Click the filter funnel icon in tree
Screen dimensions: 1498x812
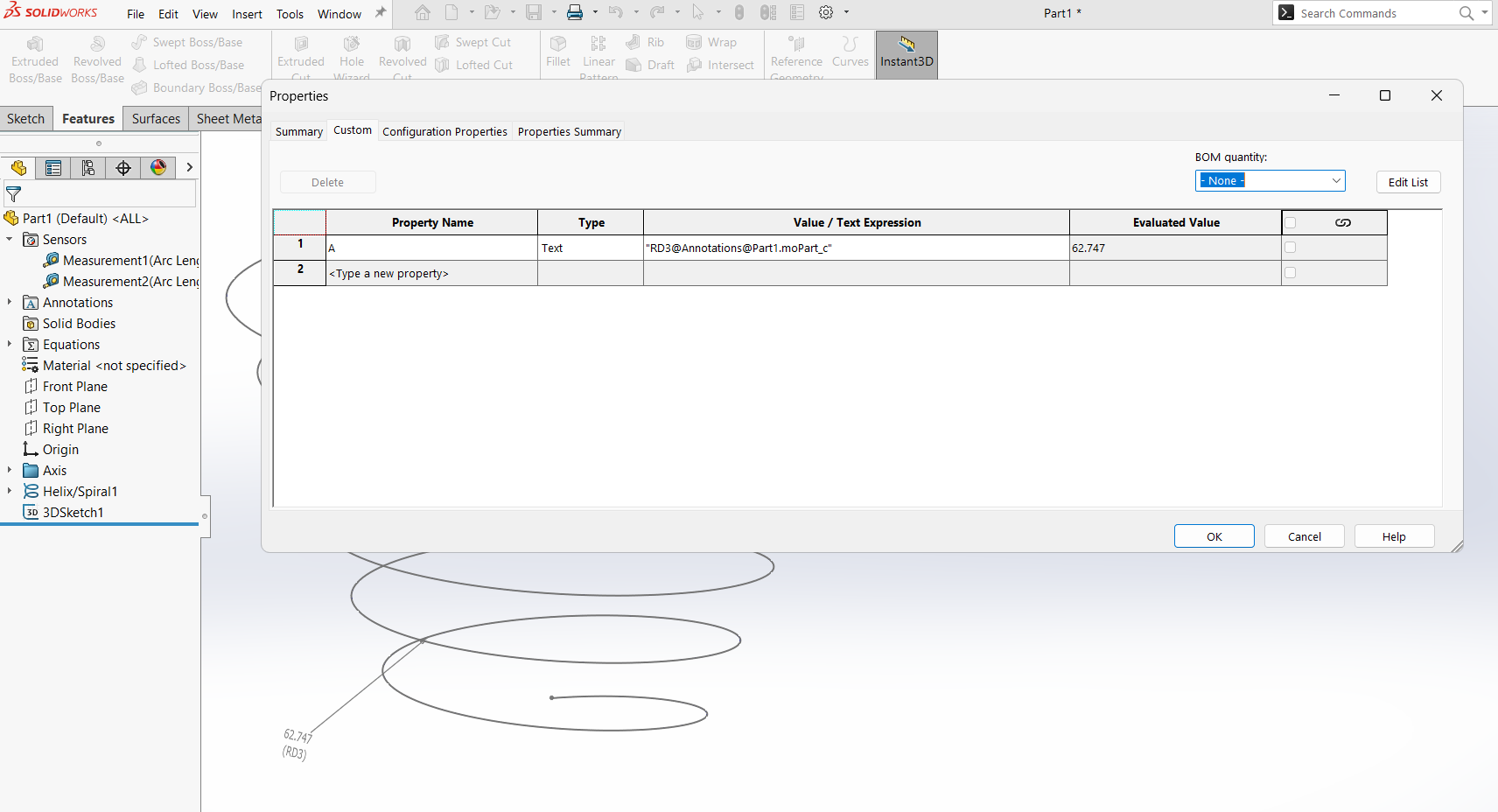[x=14, y=194]
